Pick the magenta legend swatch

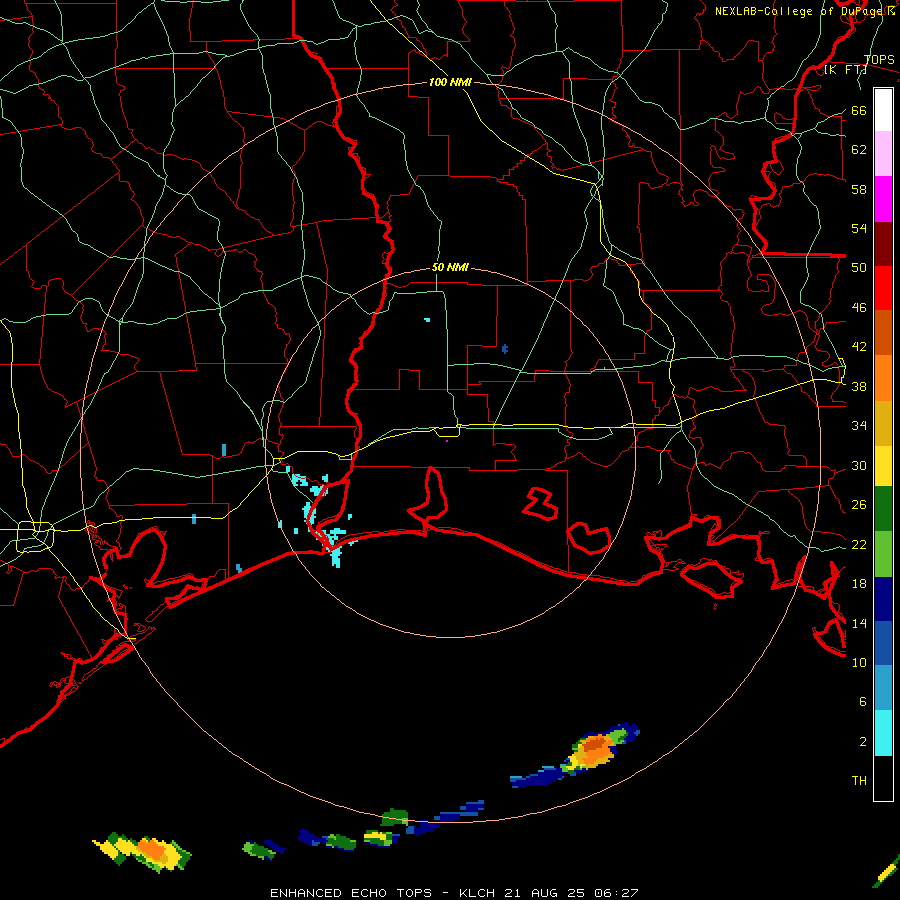883,199
